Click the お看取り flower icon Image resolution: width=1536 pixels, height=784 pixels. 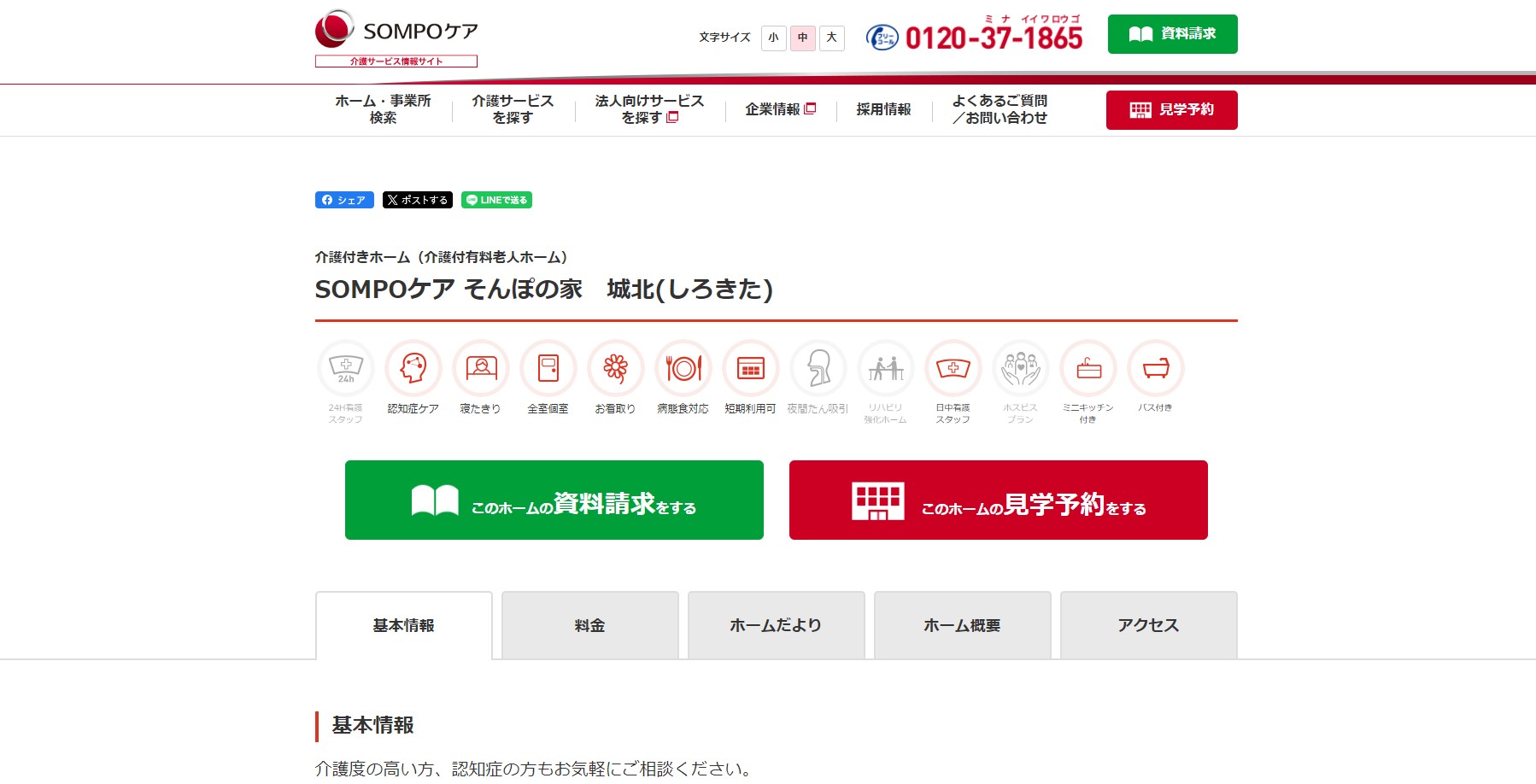click(x=616, y=371)
